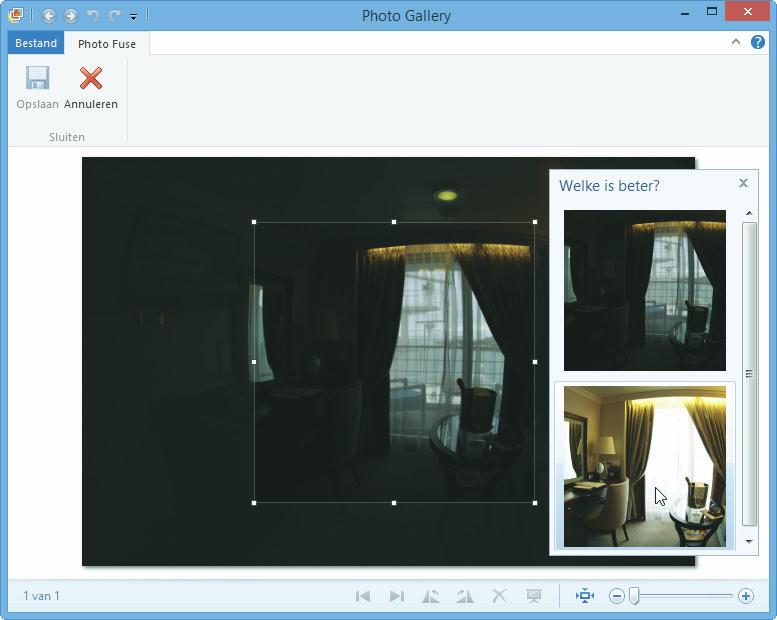Maximize the Photo Gallery window

(x=712, y=12)
